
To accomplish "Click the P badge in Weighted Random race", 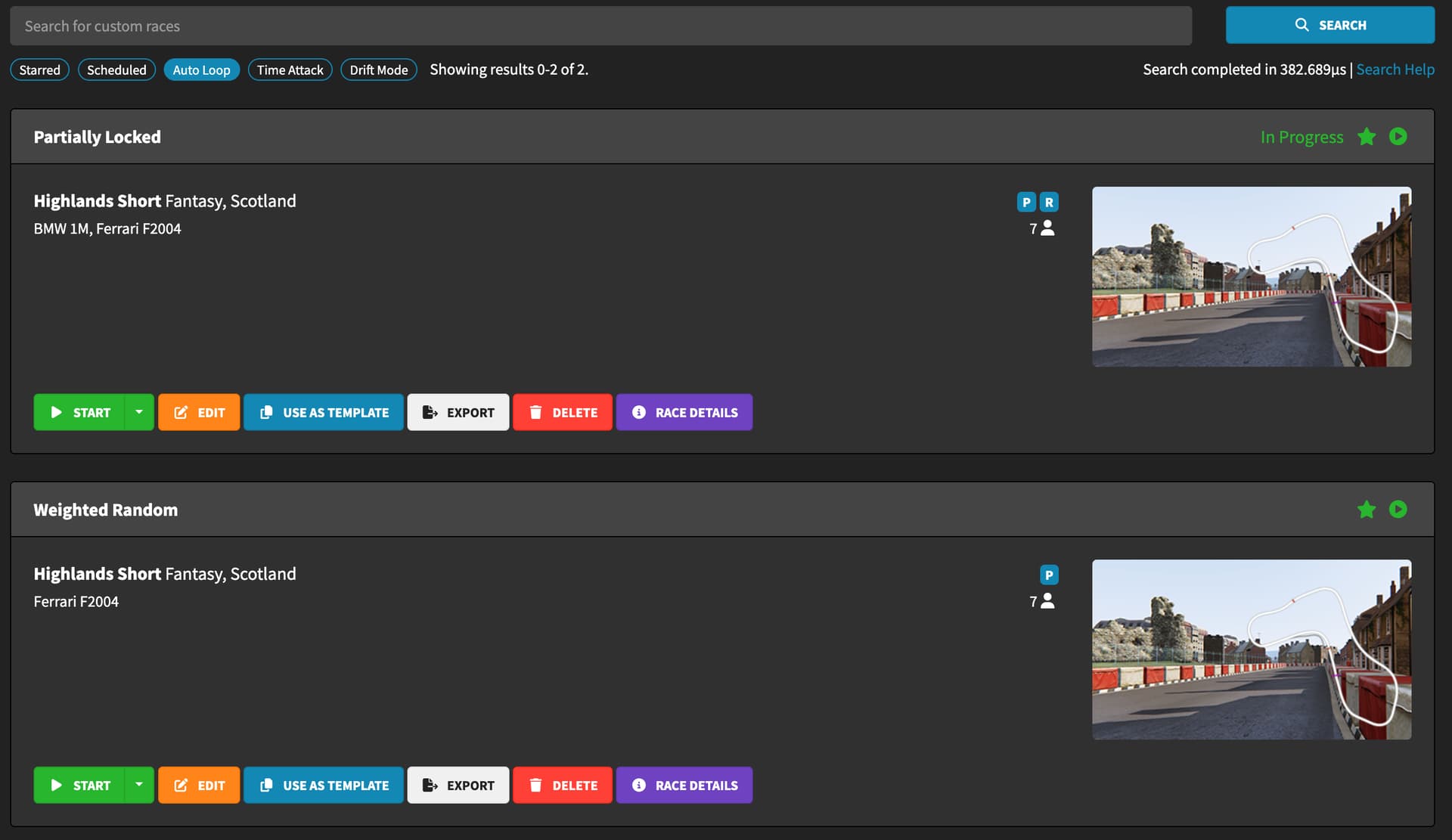I will coord(1048,575).
